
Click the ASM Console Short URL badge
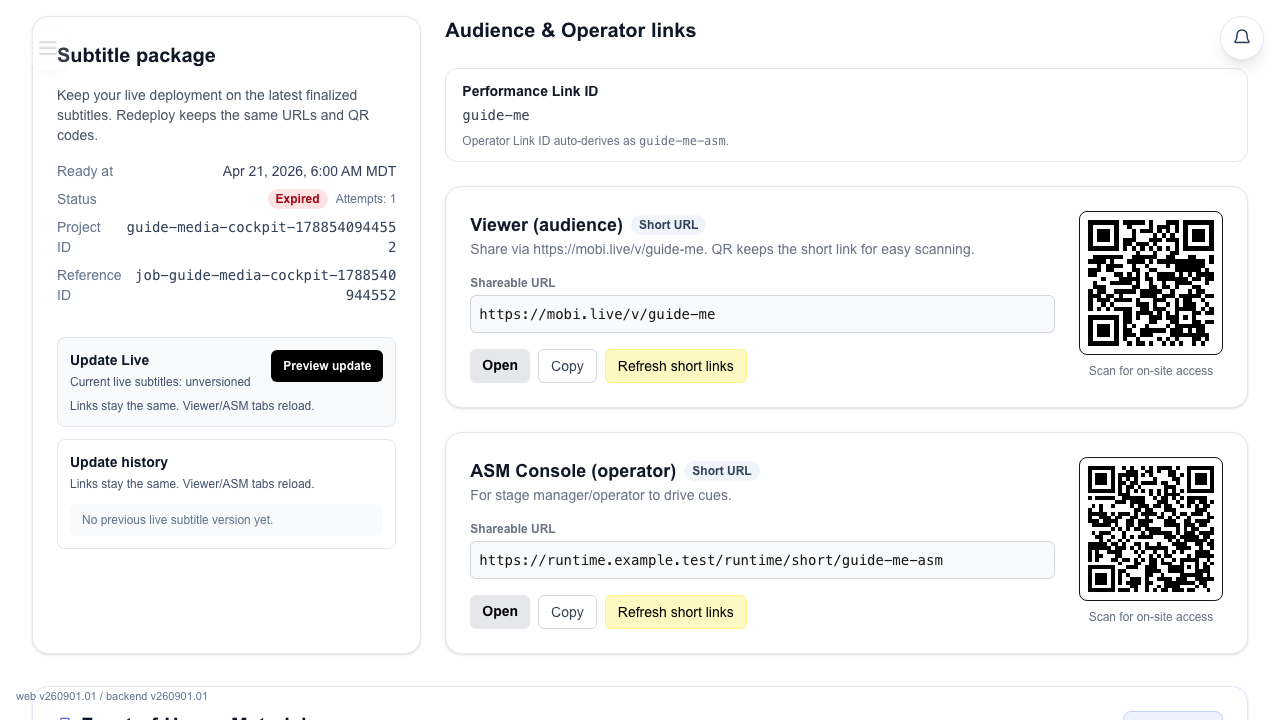coord(722,471)
